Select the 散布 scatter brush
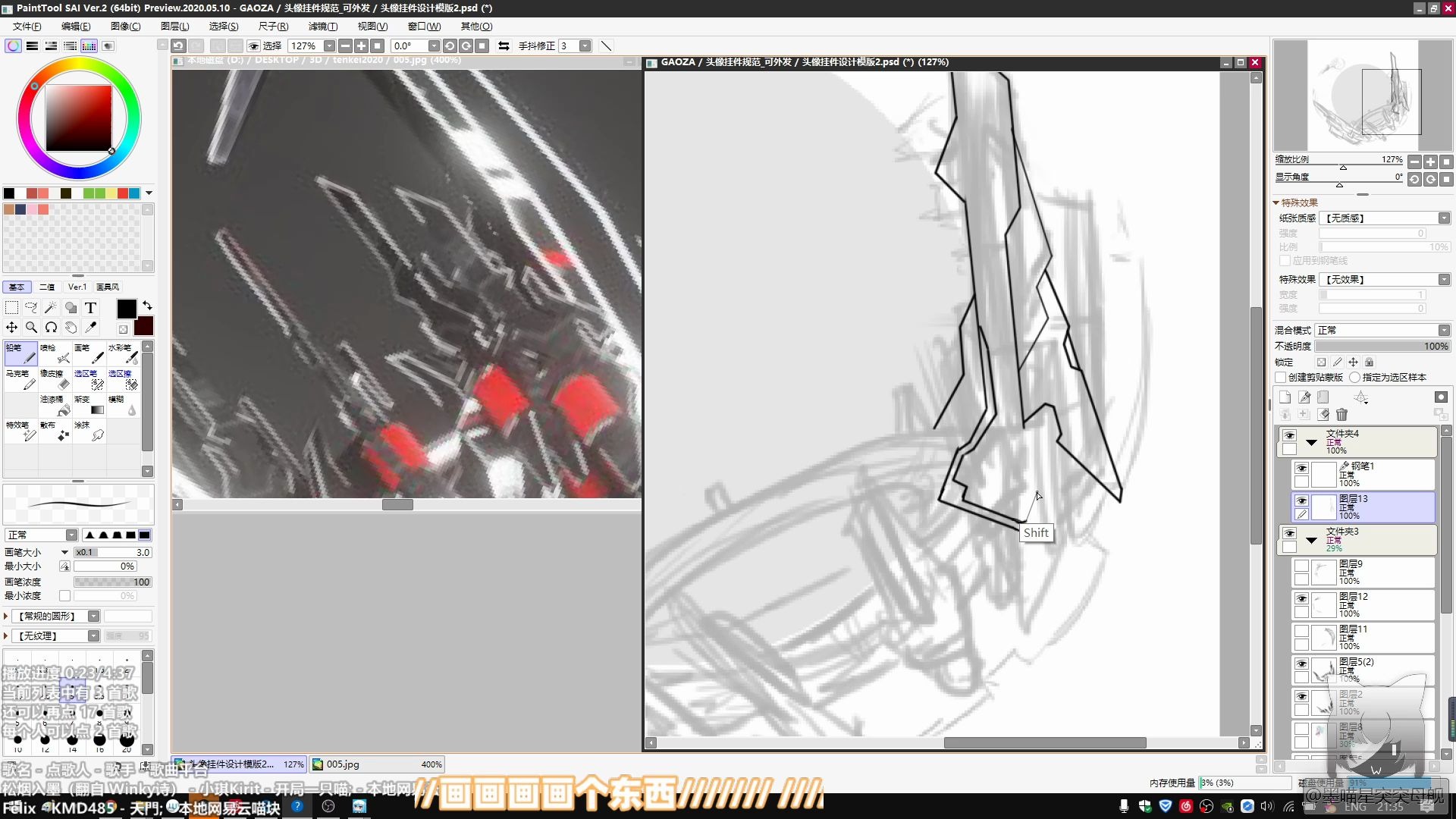Viewport: 1456px width, 819px height. (x=55, y=431)
